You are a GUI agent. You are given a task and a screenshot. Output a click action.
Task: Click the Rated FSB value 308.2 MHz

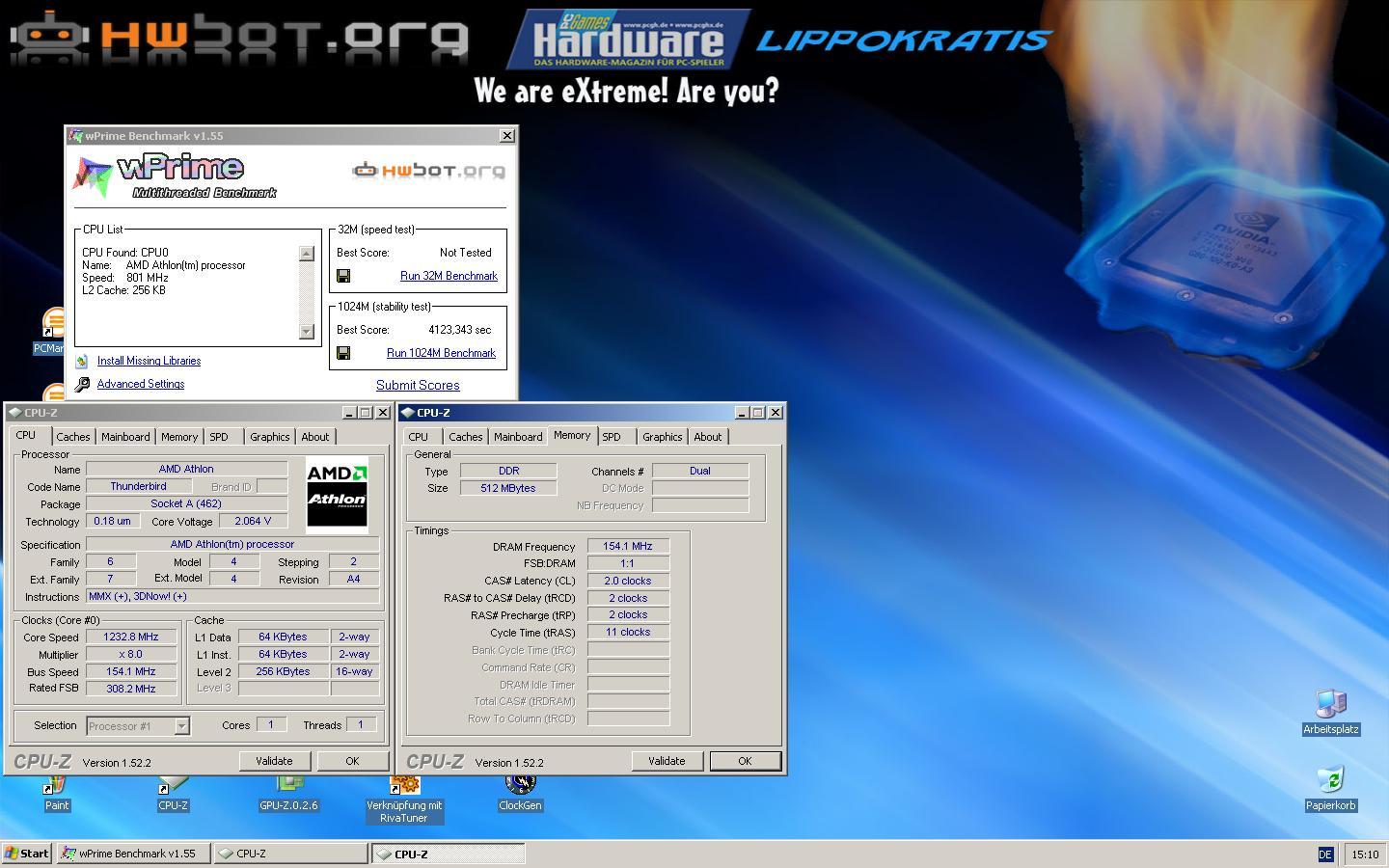click(x=131, y=690)
